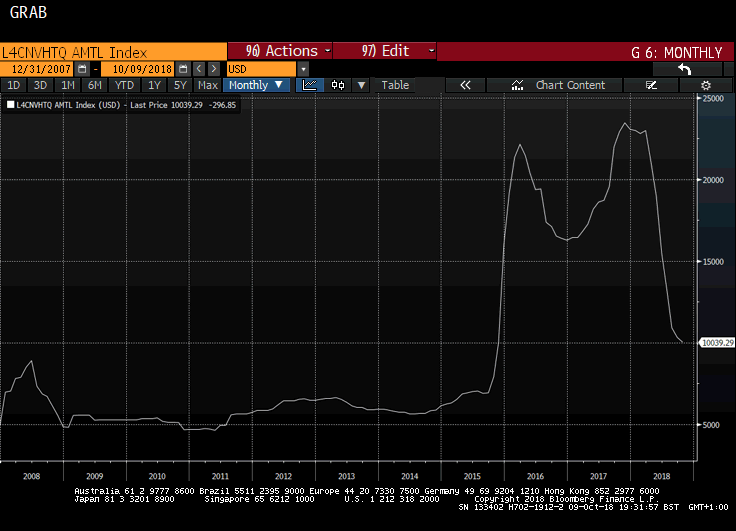Click the annotate pencil icon
The height and width of the screenshot is (531, 736).
652,85
